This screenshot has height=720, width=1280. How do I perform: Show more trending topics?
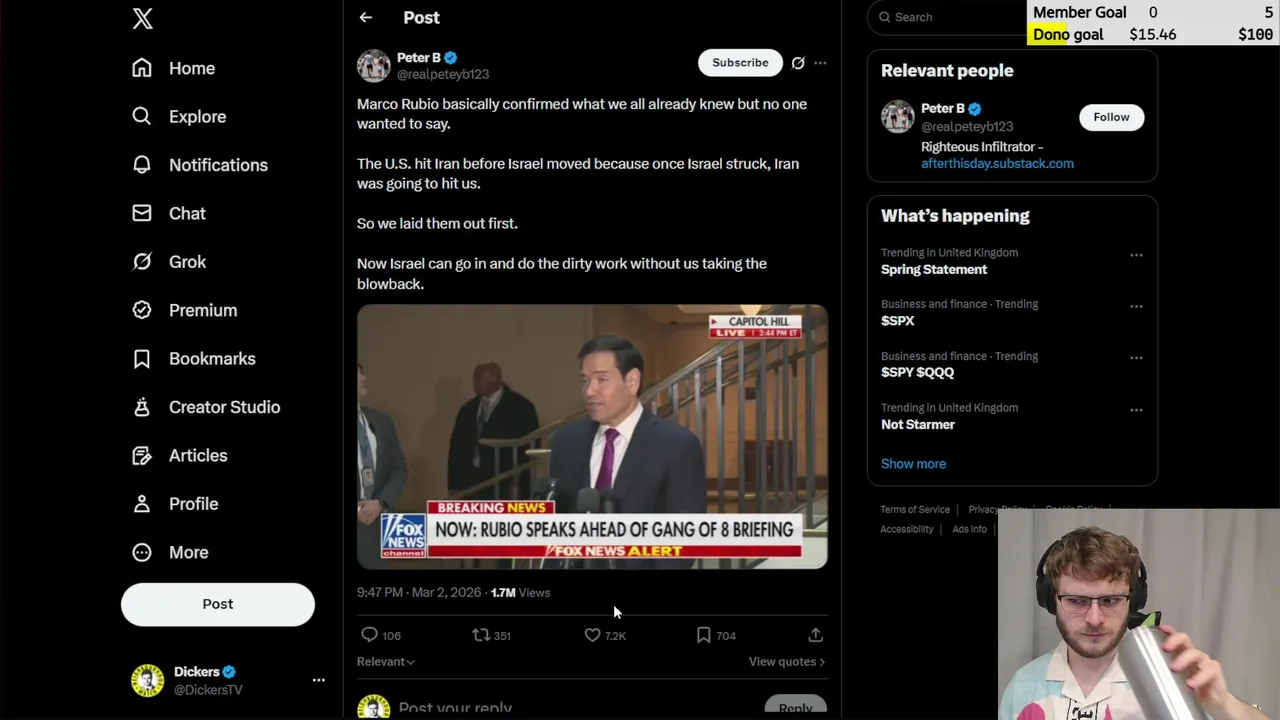click(913, 464)
